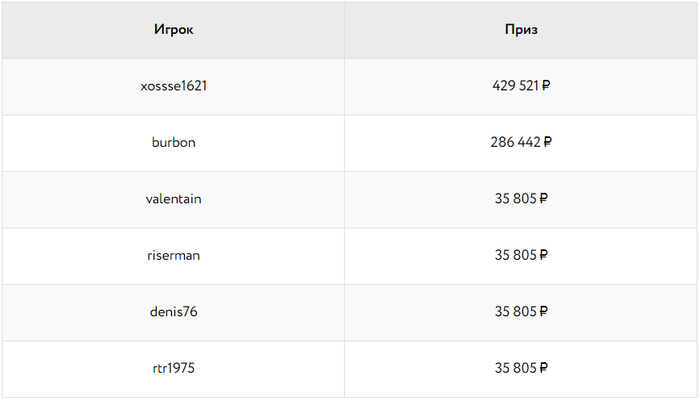Select the 286 442 prize amount

pyautogui.click(x=515, y=142)
